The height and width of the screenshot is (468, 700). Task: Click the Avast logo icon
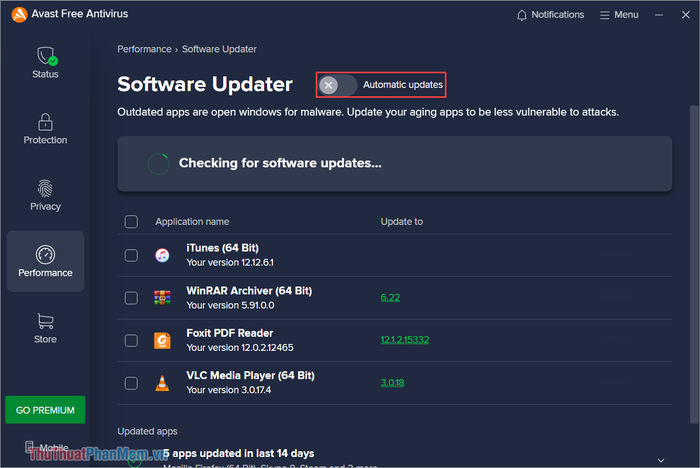click(x=19, y=14)
